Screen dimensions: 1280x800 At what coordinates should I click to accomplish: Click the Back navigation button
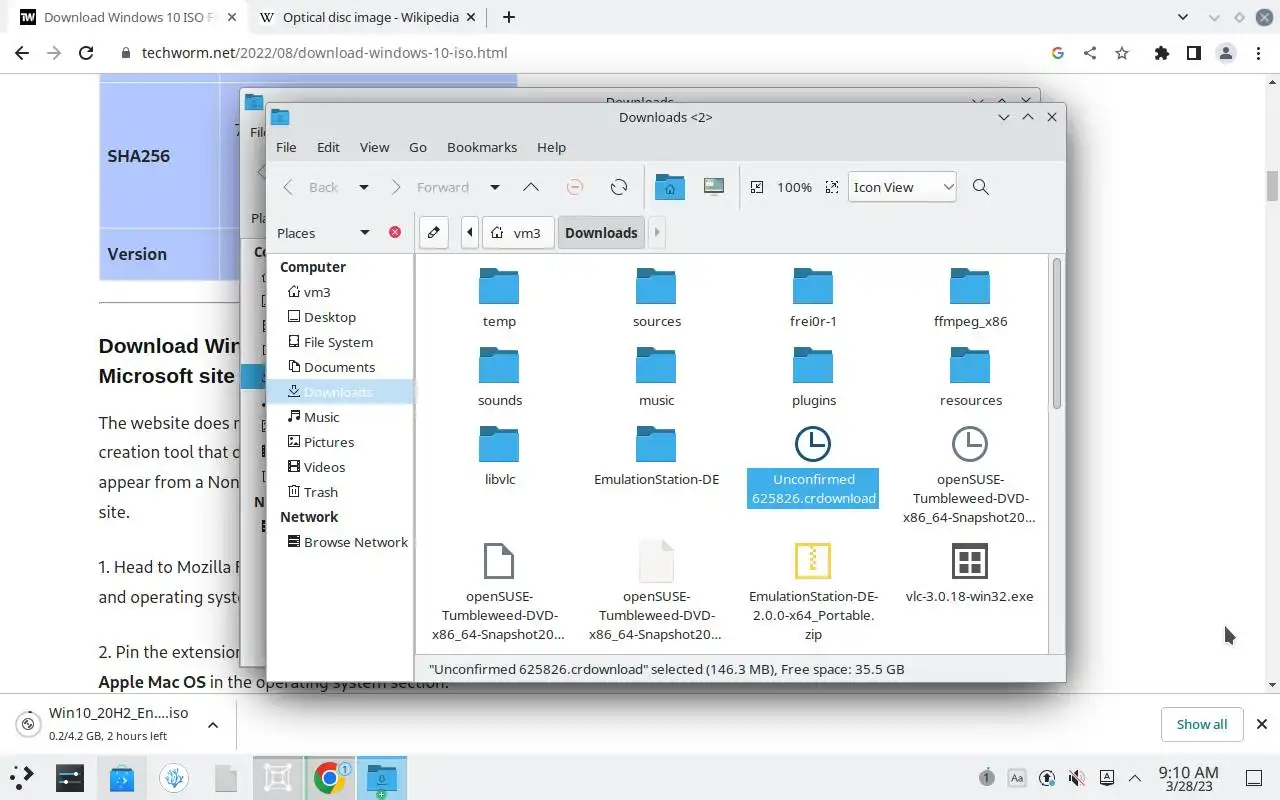pos(311,187)
